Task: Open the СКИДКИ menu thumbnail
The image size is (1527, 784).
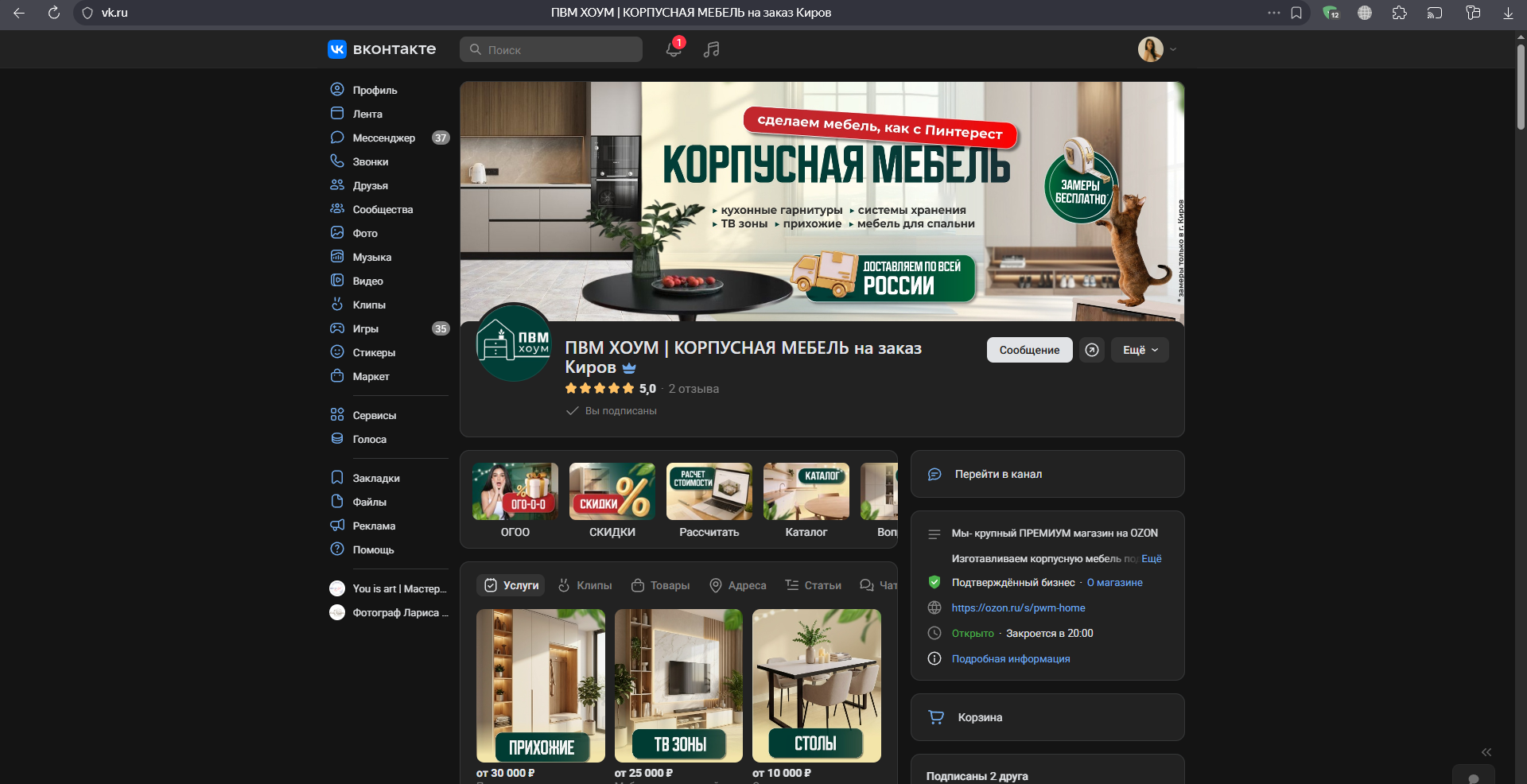Action: pyautogui.click(x=612, y=501)
